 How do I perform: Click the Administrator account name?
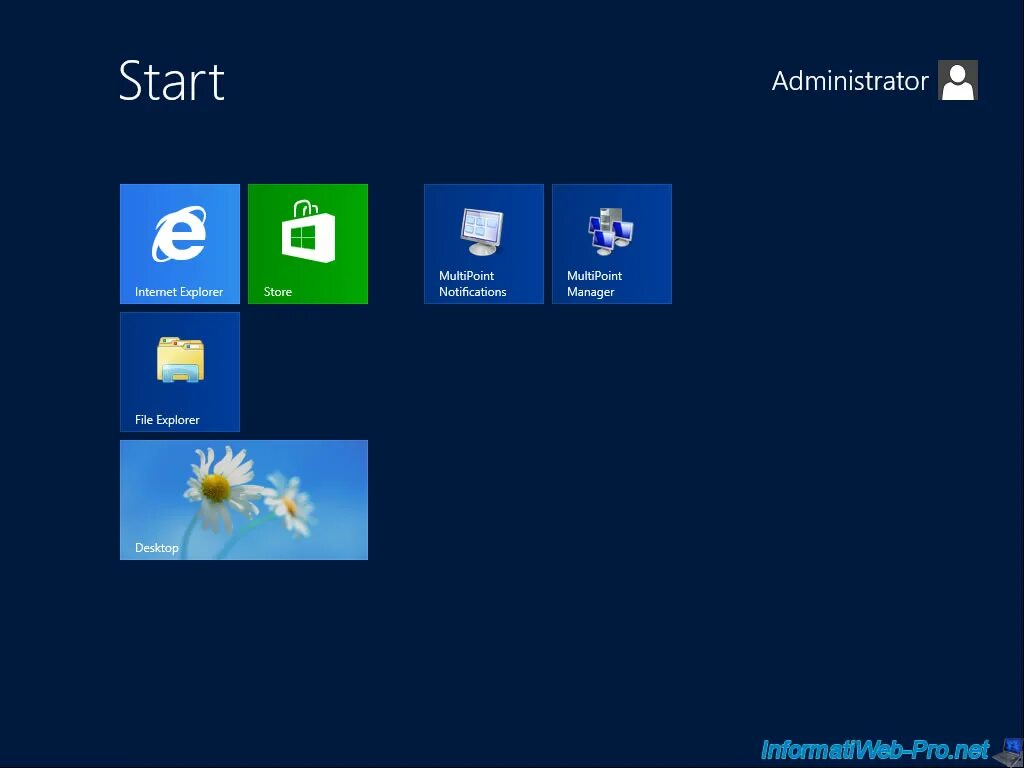(x=850, y=81)
